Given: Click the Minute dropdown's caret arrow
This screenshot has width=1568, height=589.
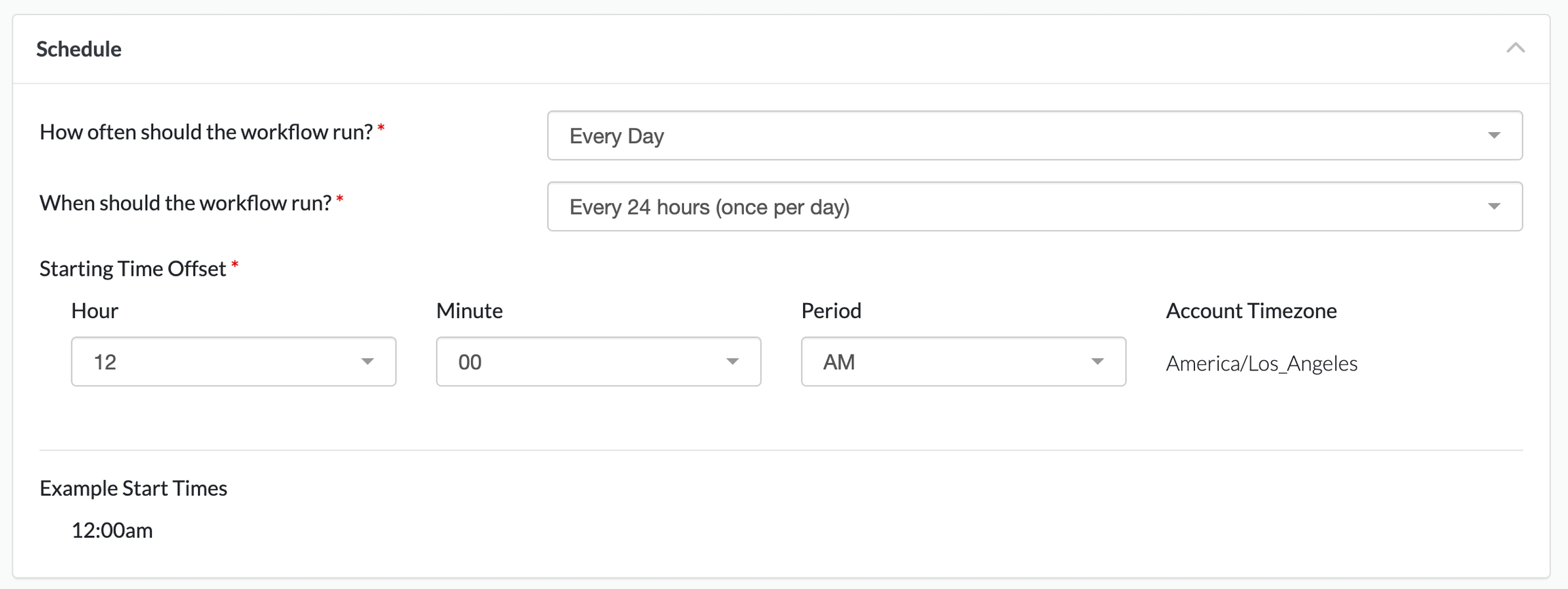Looking at the screenshot, I should click(732, 362).
